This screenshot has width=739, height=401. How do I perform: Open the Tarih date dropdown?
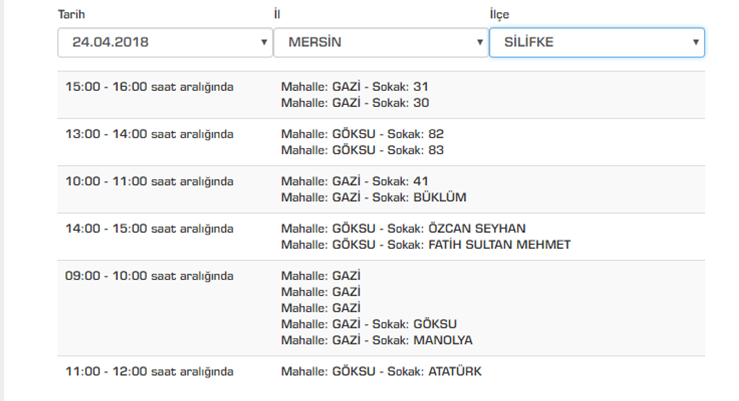(x=160, y=43)
